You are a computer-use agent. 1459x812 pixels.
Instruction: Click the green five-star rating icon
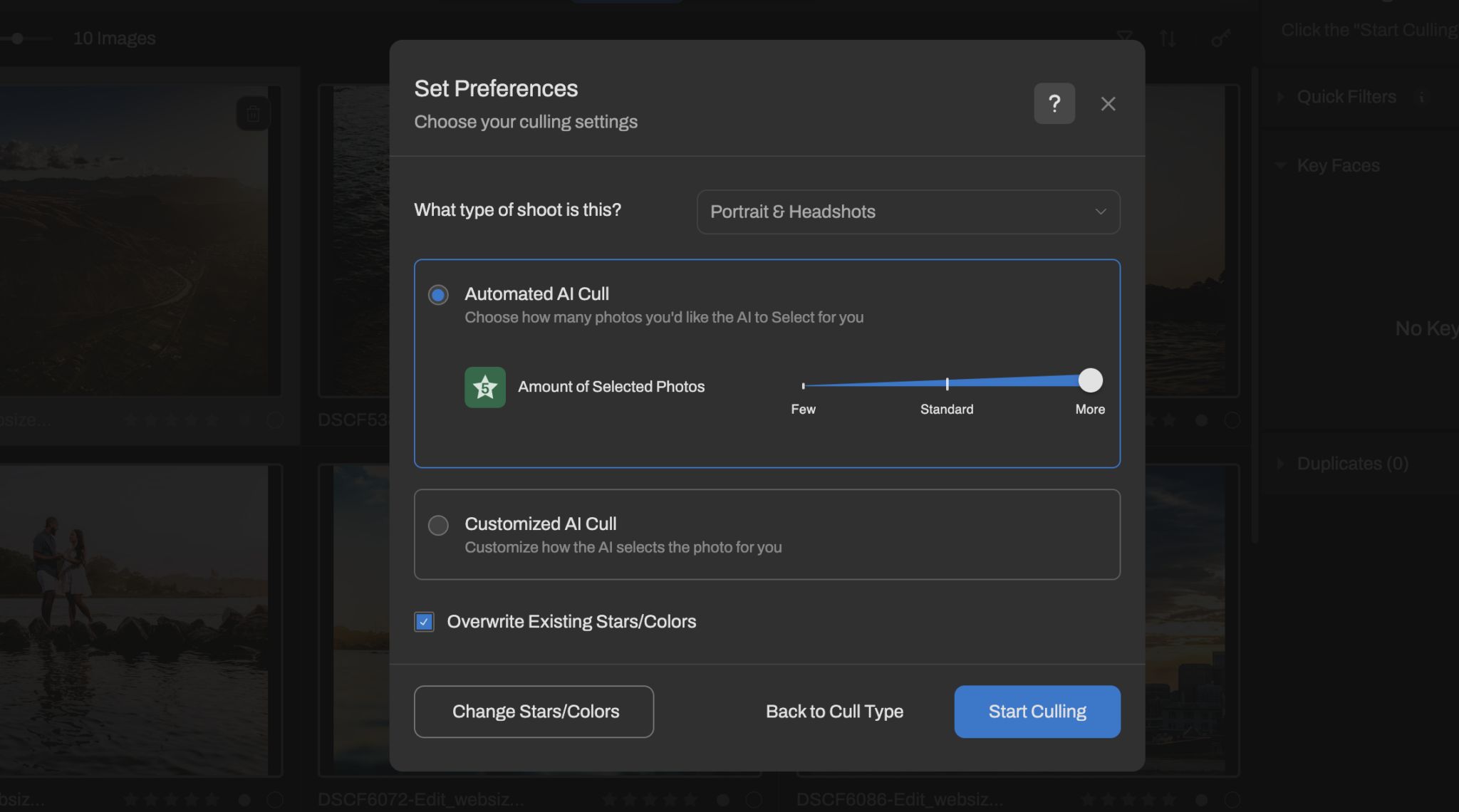(485, 387)
